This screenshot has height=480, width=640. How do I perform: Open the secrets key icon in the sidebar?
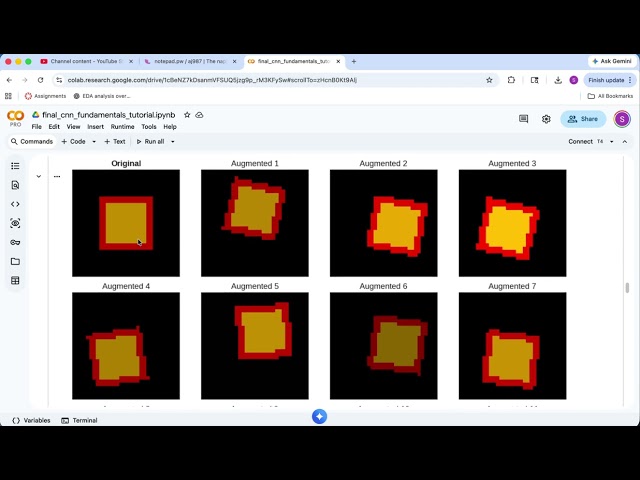point(15,242)
